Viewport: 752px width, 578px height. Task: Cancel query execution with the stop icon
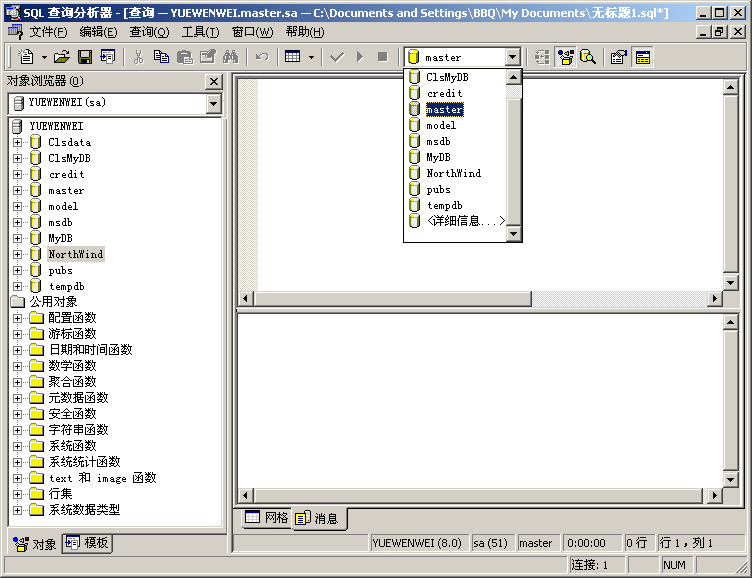pyautogui.click(x=383, y=57)
